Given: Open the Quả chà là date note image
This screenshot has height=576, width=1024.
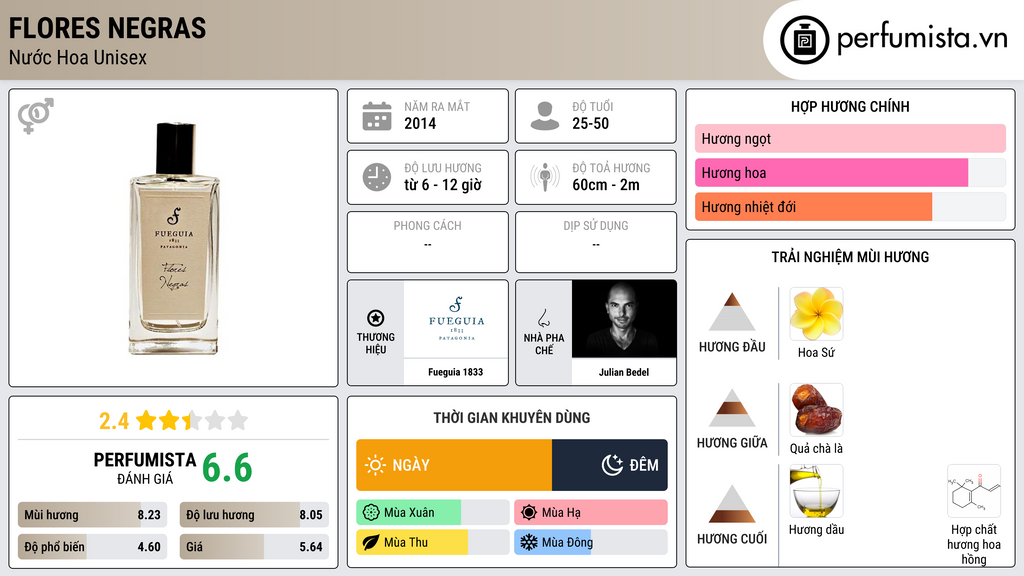Looking at the screenshot, I should pos(816,409).
